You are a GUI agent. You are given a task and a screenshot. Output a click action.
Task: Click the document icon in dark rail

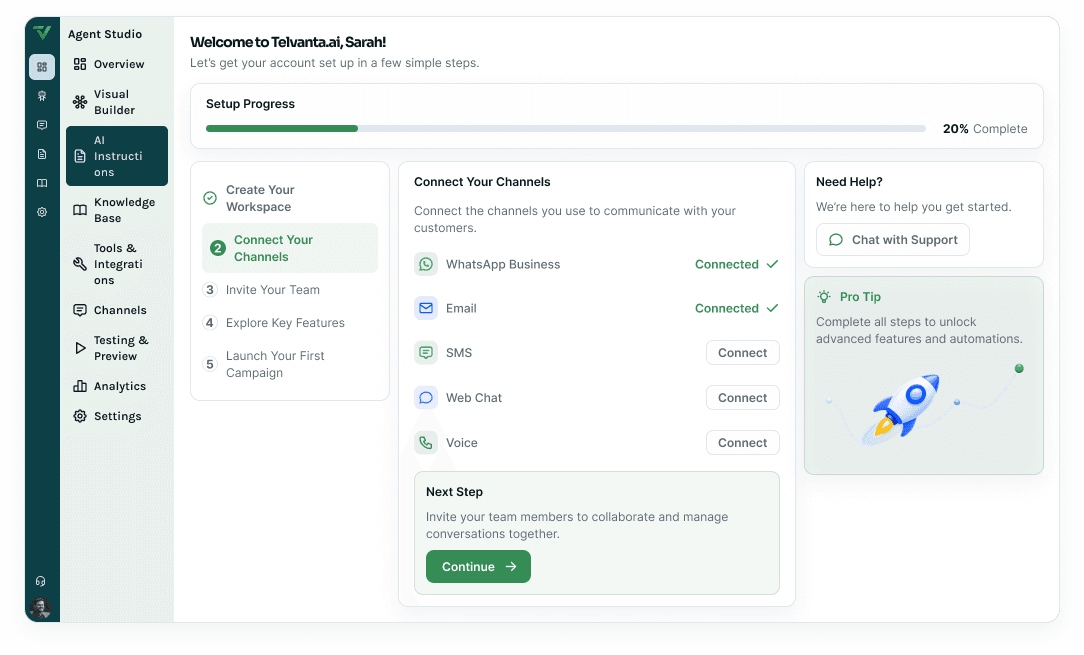[x=42, y=154]
